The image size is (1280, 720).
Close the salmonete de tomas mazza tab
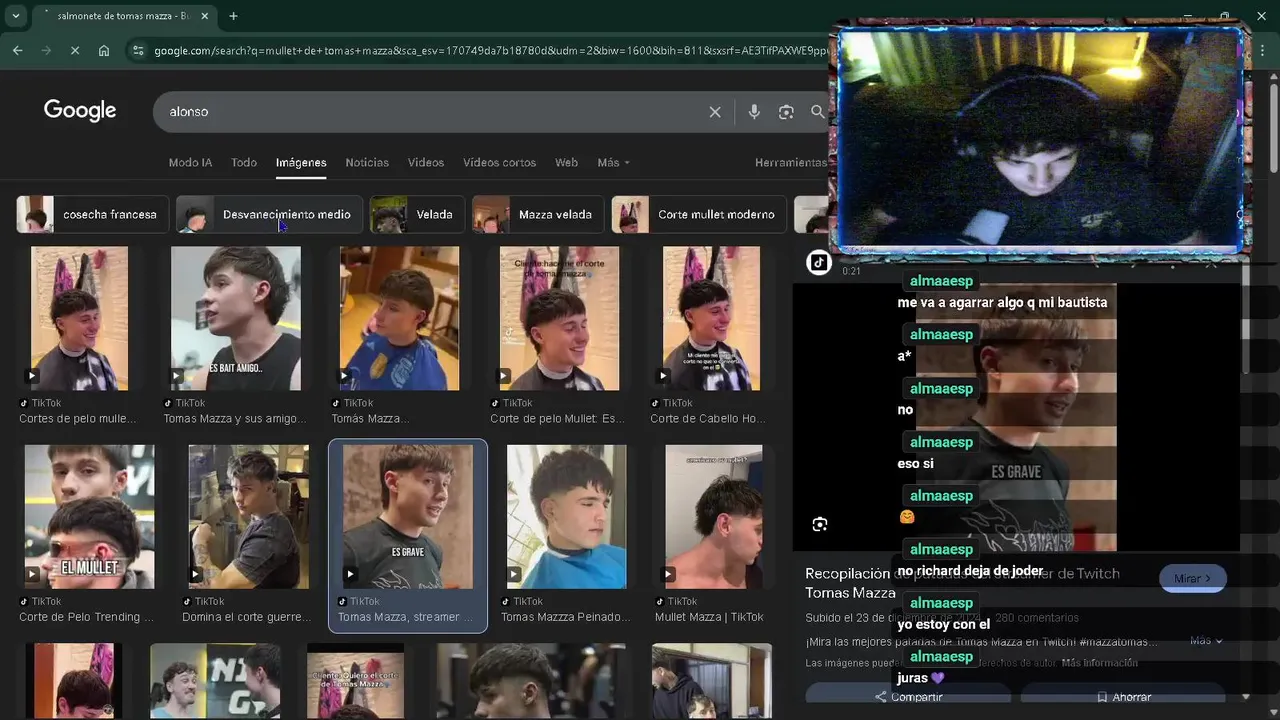(x=205, y=16)
